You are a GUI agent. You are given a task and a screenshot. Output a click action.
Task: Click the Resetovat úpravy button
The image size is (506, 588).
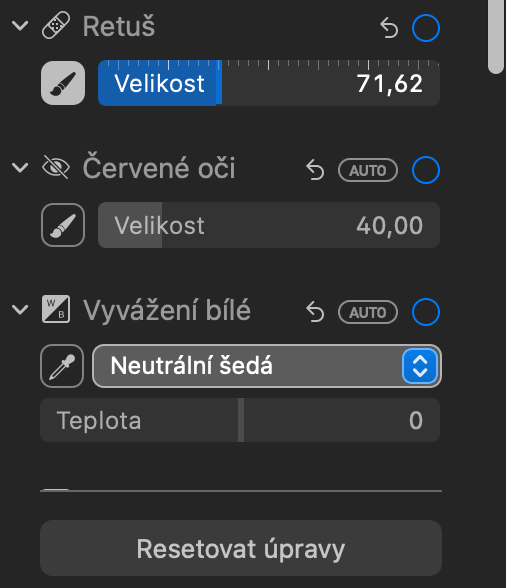coord(241,548)
